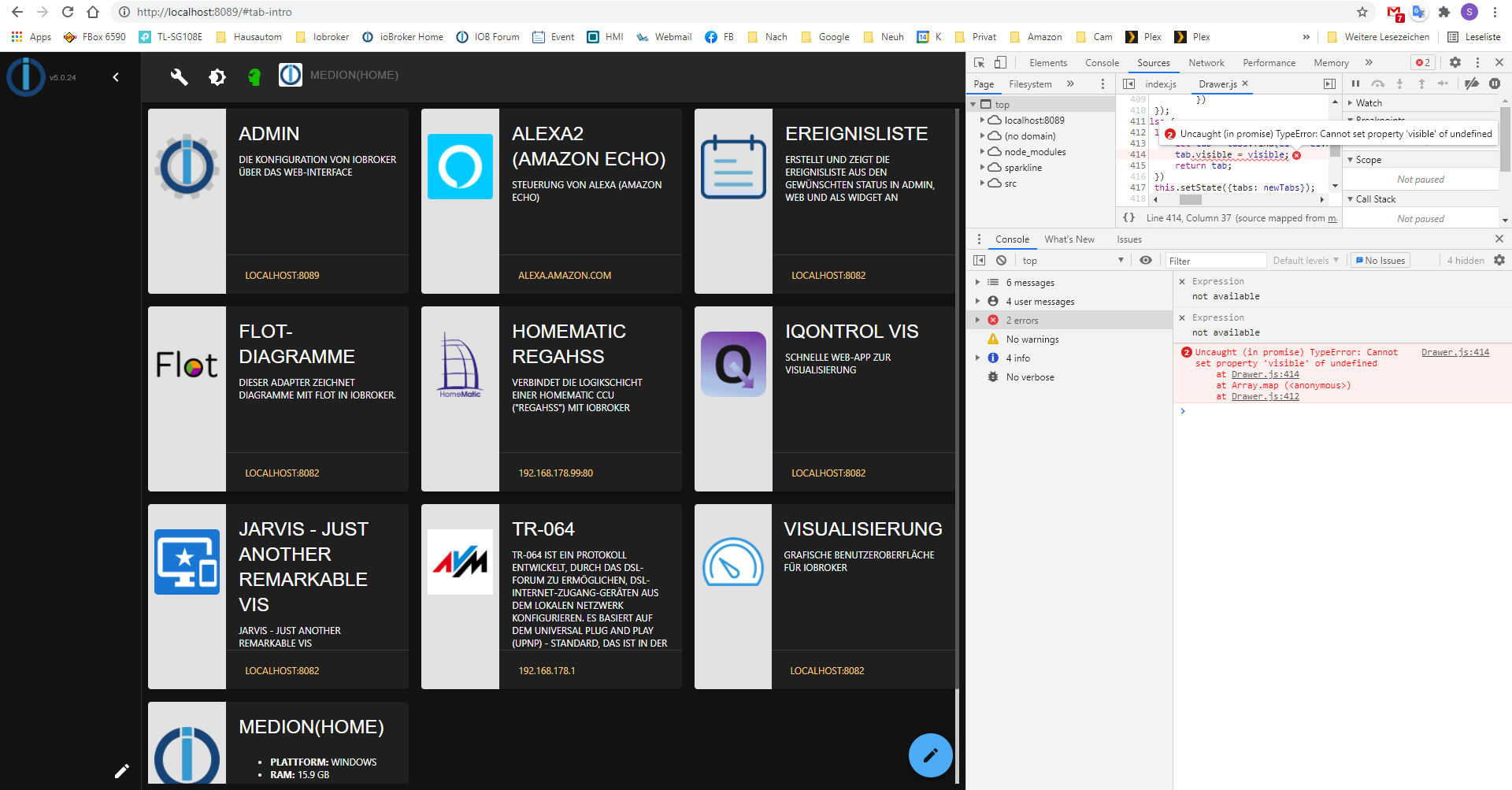
Task: Open the 192.168.178.1 link on TR-064 card
Action: click(x=547, y=670)
